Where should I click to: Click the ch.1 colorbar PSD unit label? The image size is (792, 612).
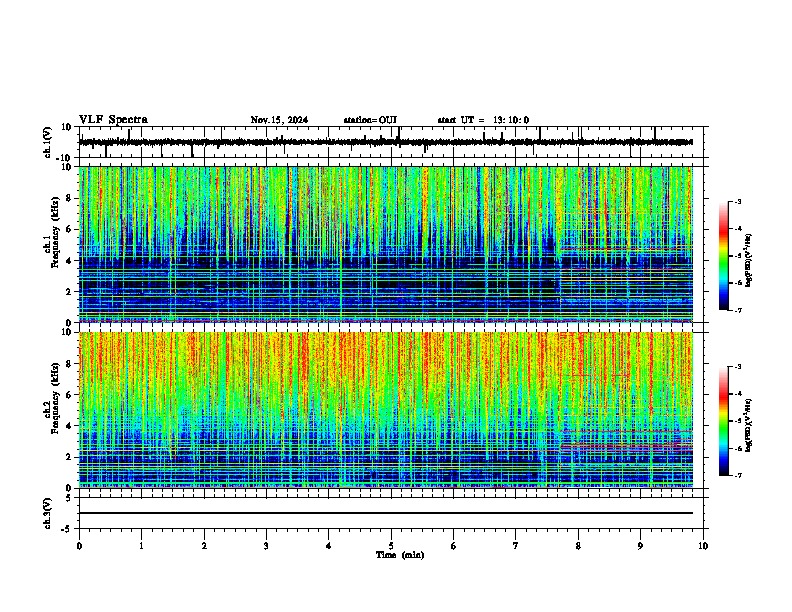[x=749, y=261]
